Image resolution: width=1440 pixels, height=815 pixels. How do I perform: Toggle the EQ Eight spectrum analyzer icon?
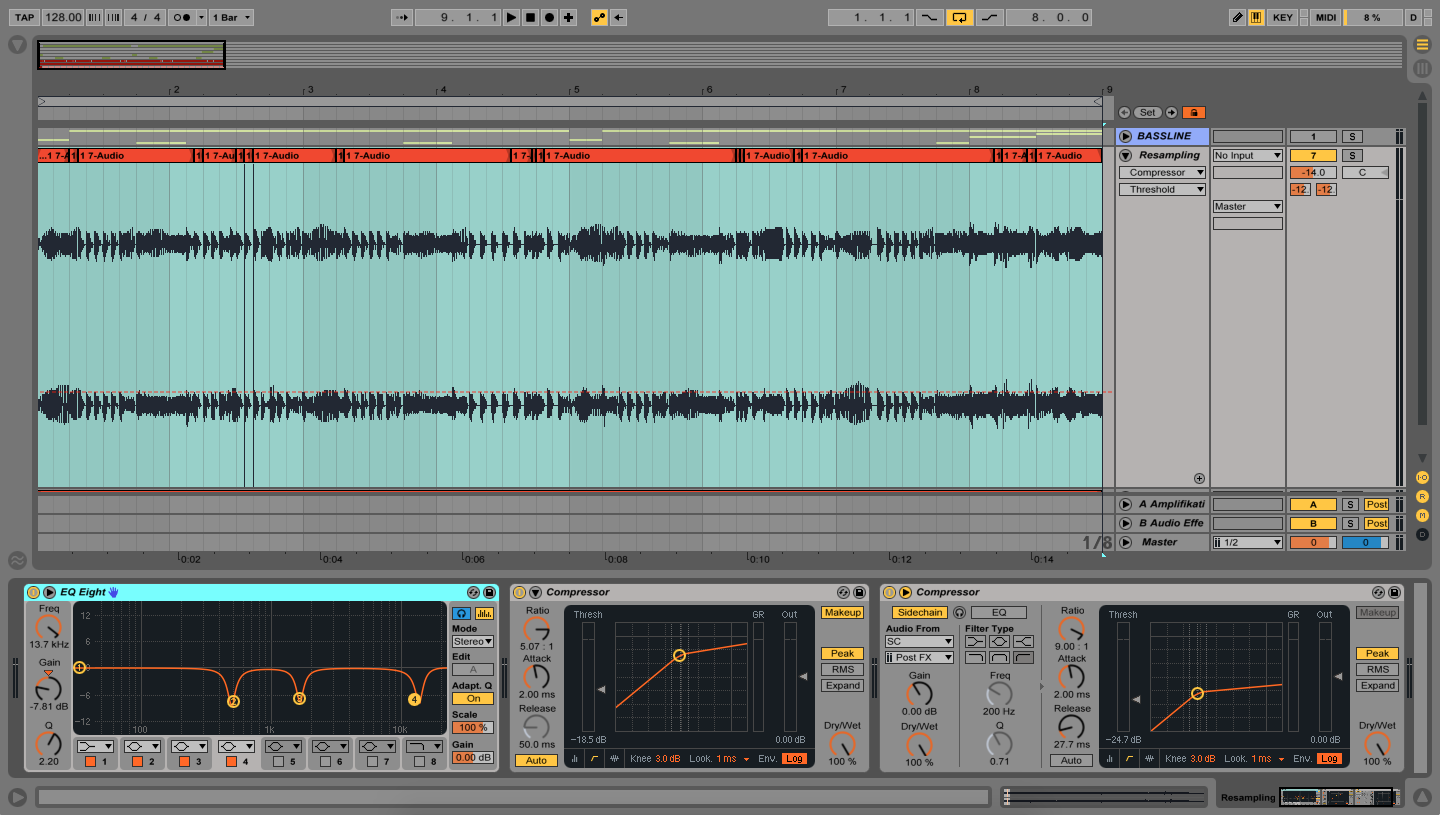pos(484,613)
